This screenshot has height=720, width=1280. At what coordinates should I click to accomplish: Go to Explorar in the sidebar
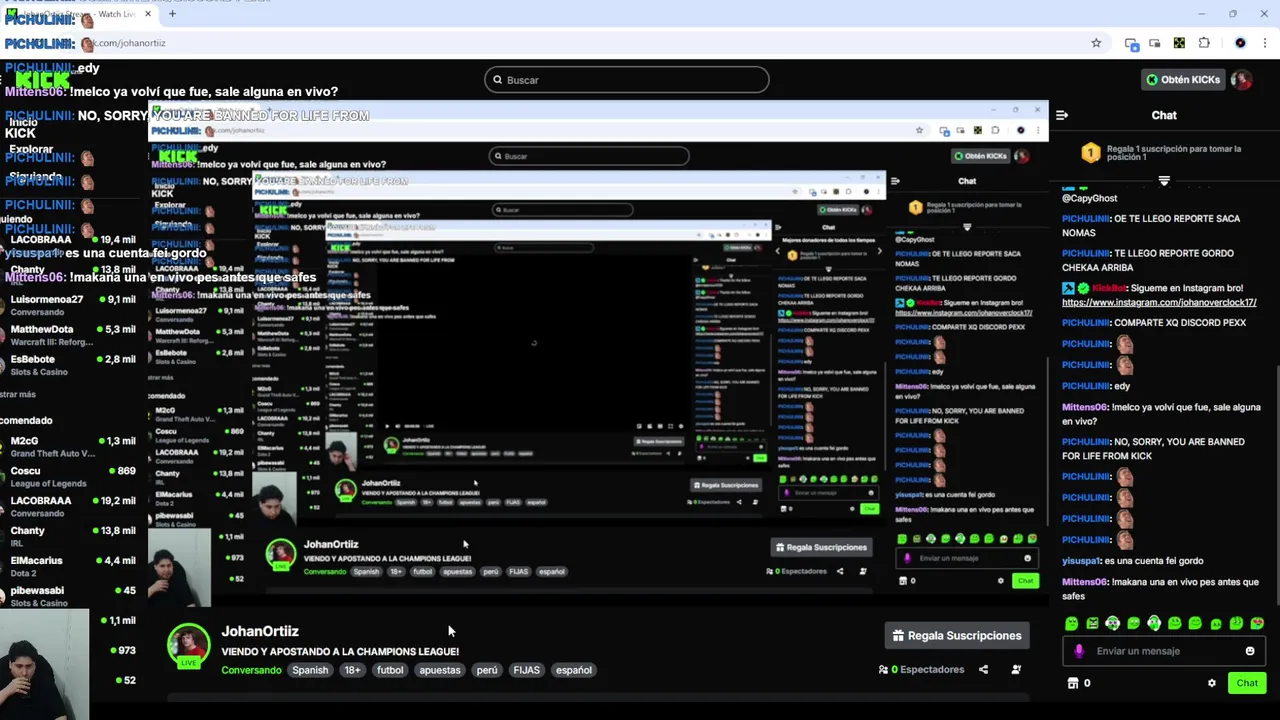[30, 150]
